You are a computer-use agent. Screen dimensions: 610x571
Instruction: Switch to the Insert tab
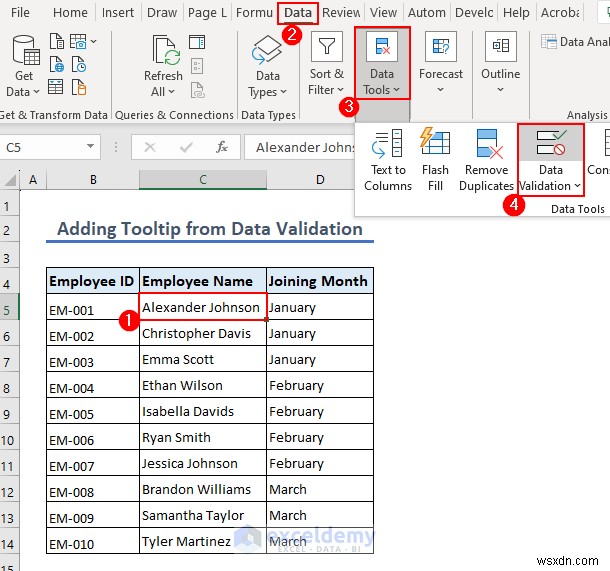click(117, 13)
